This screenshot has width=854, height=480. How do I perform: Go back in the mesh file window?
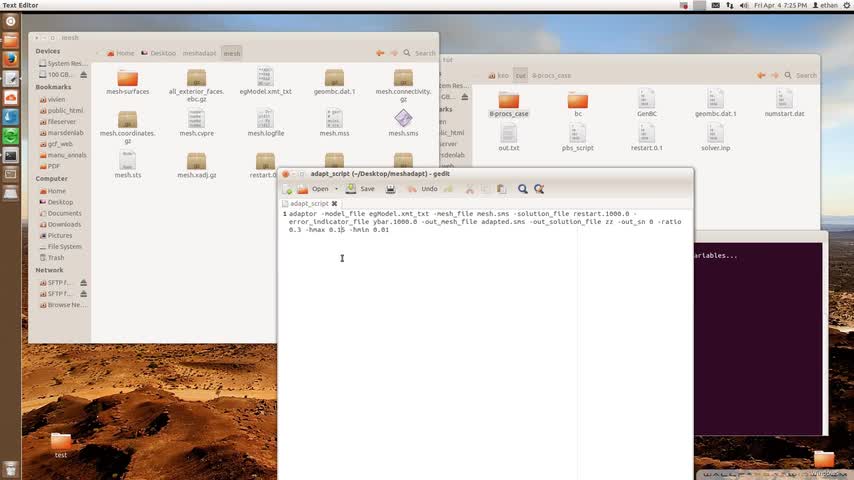tap(380, 53)
